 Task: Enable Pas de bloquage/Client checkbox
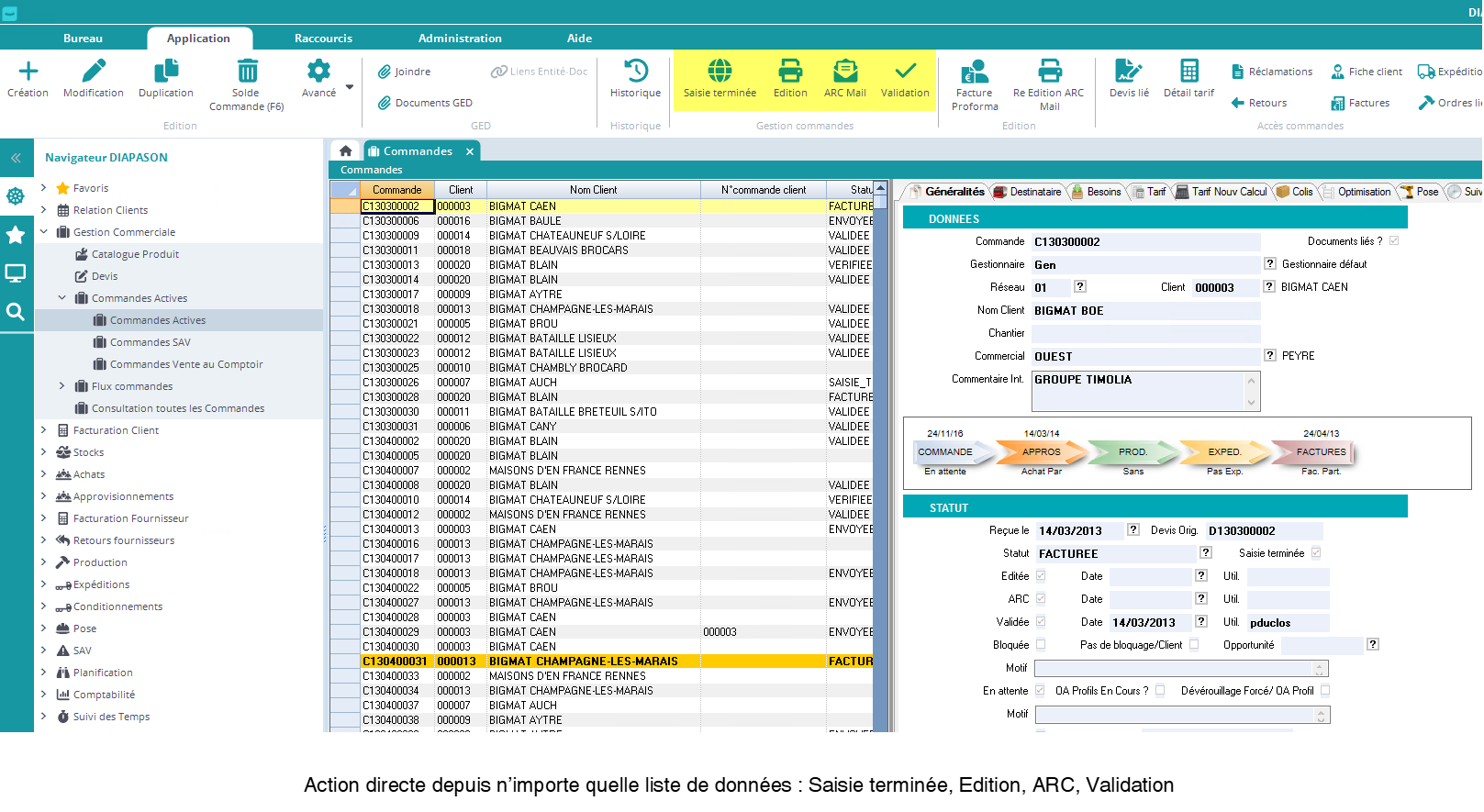1194,644
